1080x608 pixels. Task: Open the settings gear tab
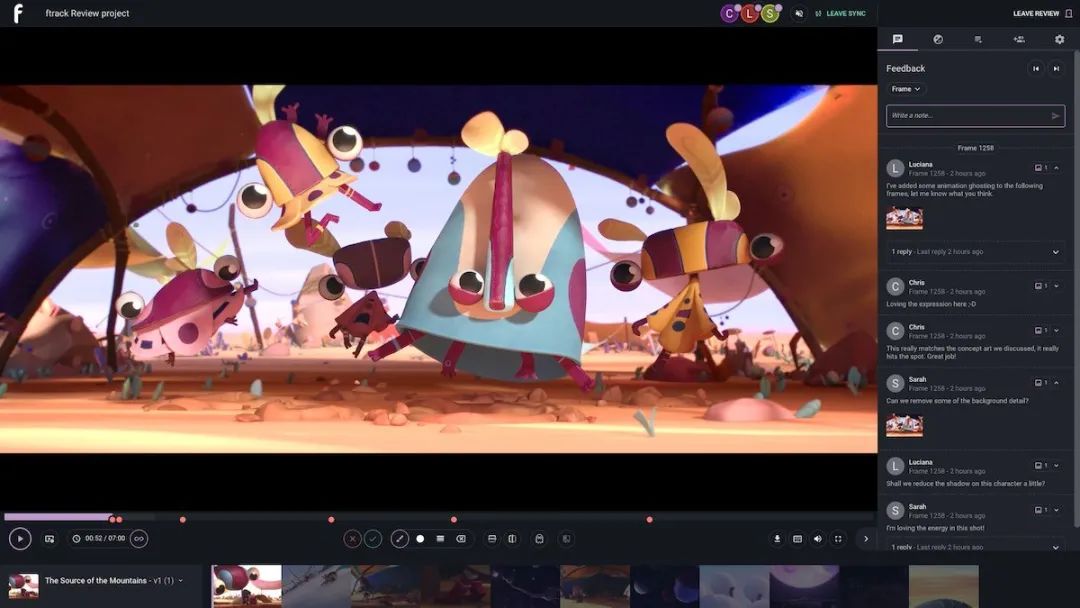(x=1059, y=40)
